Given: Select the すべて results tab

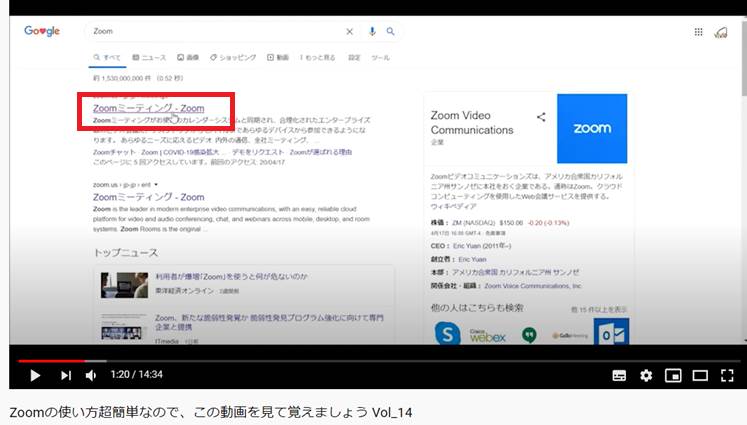Looking at the screenshot, I should coord(107,58).
